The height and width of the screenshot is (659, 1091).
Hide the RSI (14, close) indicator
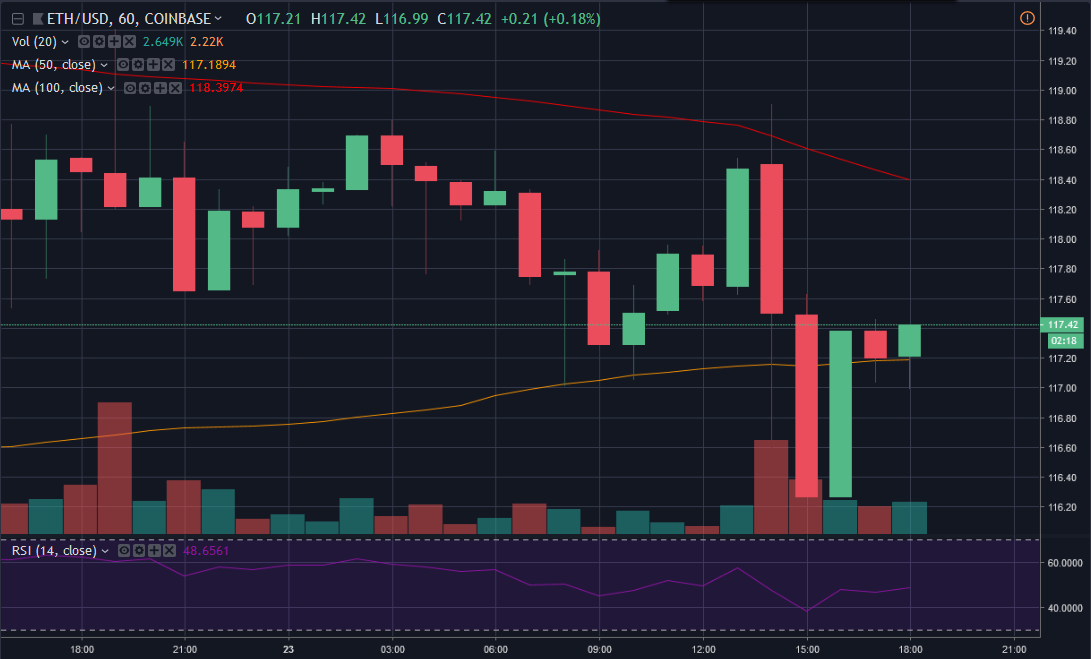[x=123, y=550]
